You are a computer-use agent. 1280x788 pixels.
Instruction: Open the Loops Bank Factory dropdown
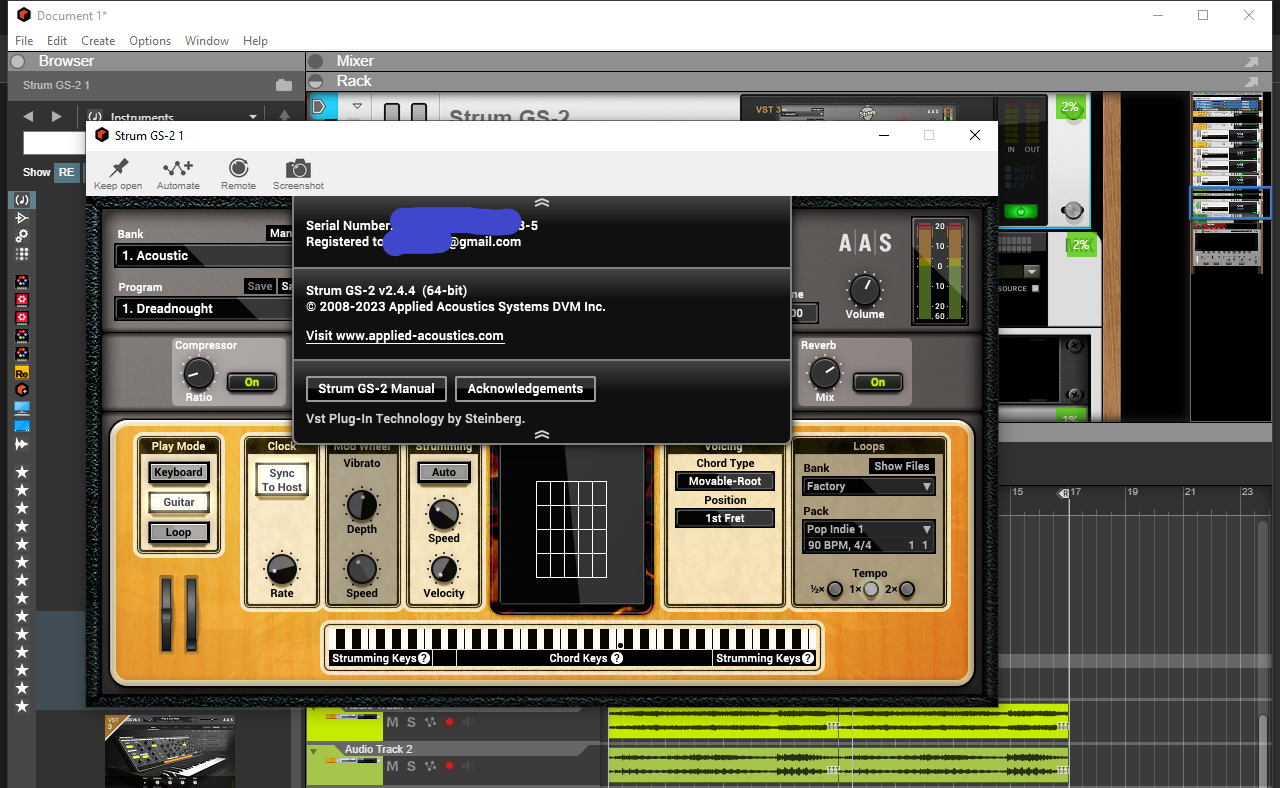tap(869, 486)
